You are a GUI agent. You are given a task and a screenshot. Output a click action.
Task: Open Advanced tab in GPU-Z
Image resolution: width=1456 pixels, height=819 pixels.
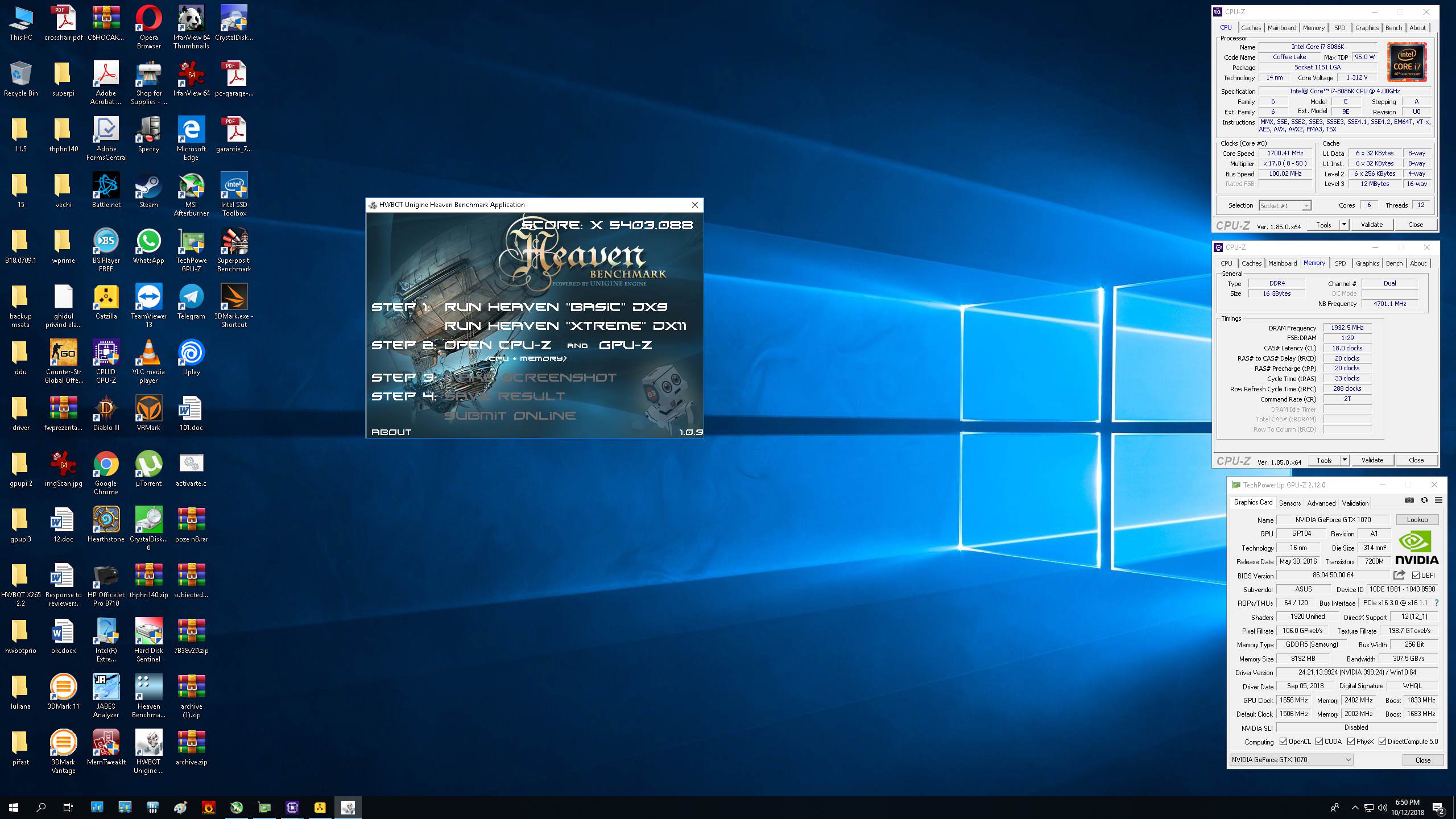click(1321, 503)
